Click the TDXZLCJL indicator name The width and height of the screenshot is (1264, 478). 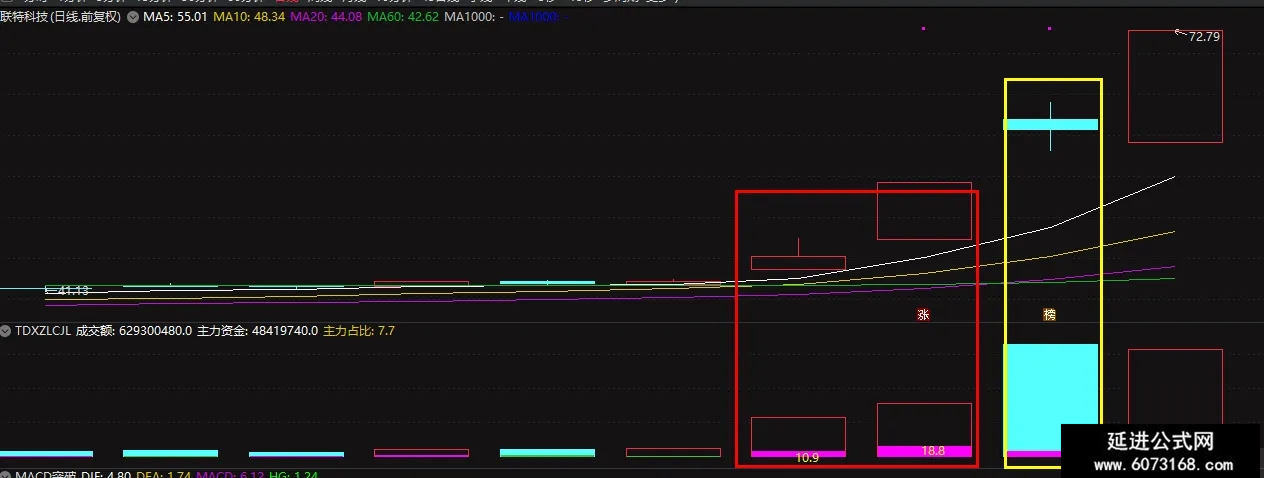pos(43,330)
